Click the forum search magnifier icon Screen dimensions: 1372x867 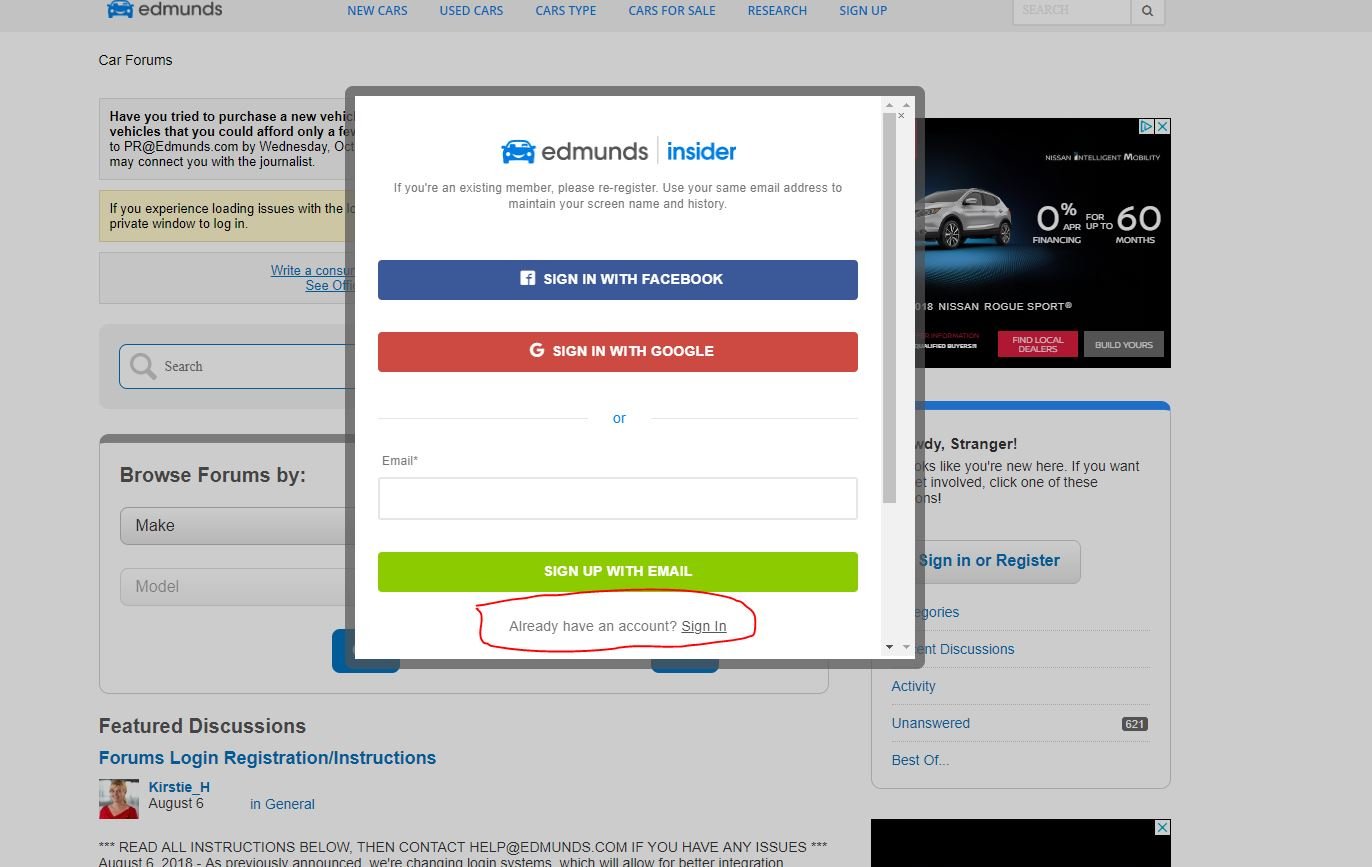(x=144, y=366)
